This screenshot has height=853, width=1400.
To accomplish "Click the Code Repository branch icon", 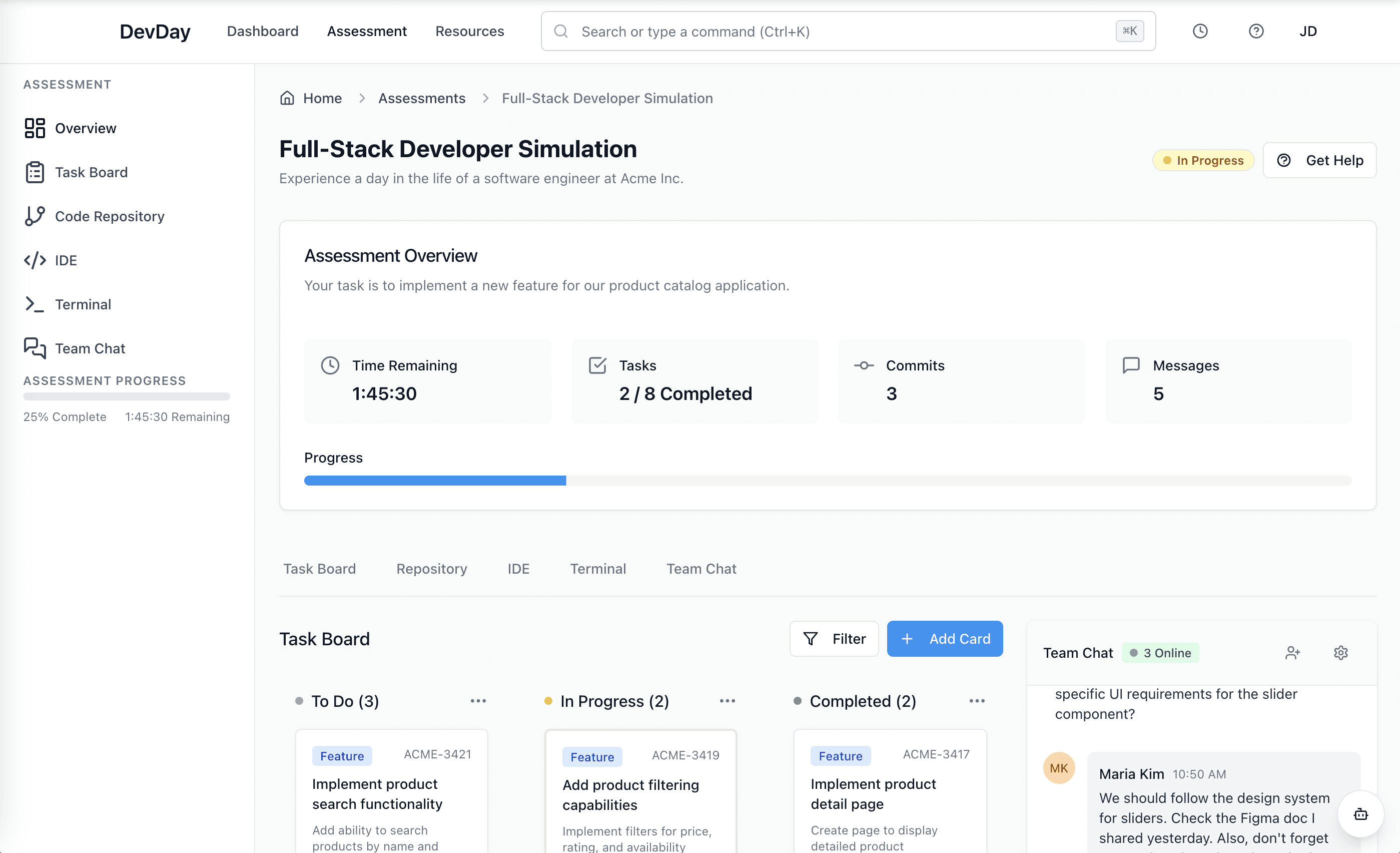I will coord(35,216).
